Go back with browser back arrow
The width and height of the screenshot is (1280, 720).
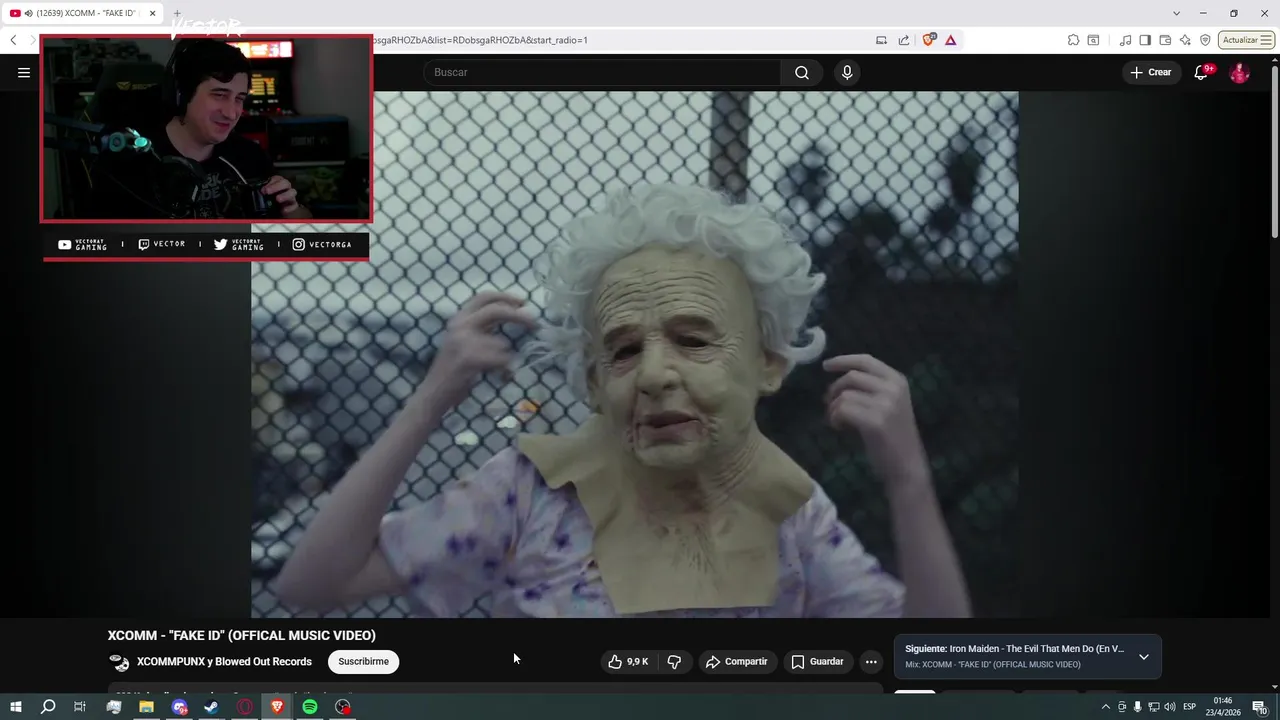13,40
